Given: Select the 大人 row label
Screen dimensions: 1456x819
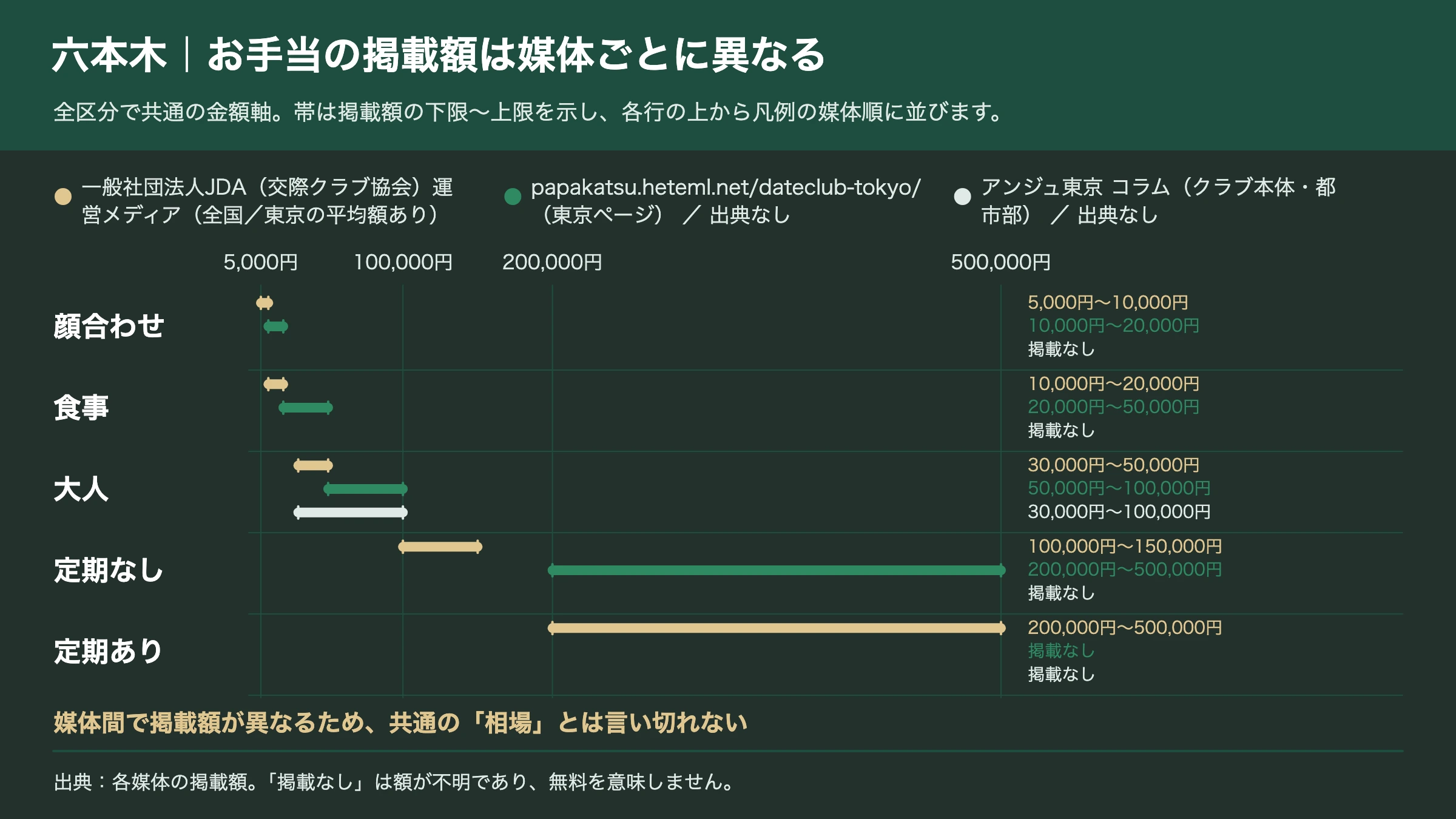Looking at the screenshot, I should (81, 489).
